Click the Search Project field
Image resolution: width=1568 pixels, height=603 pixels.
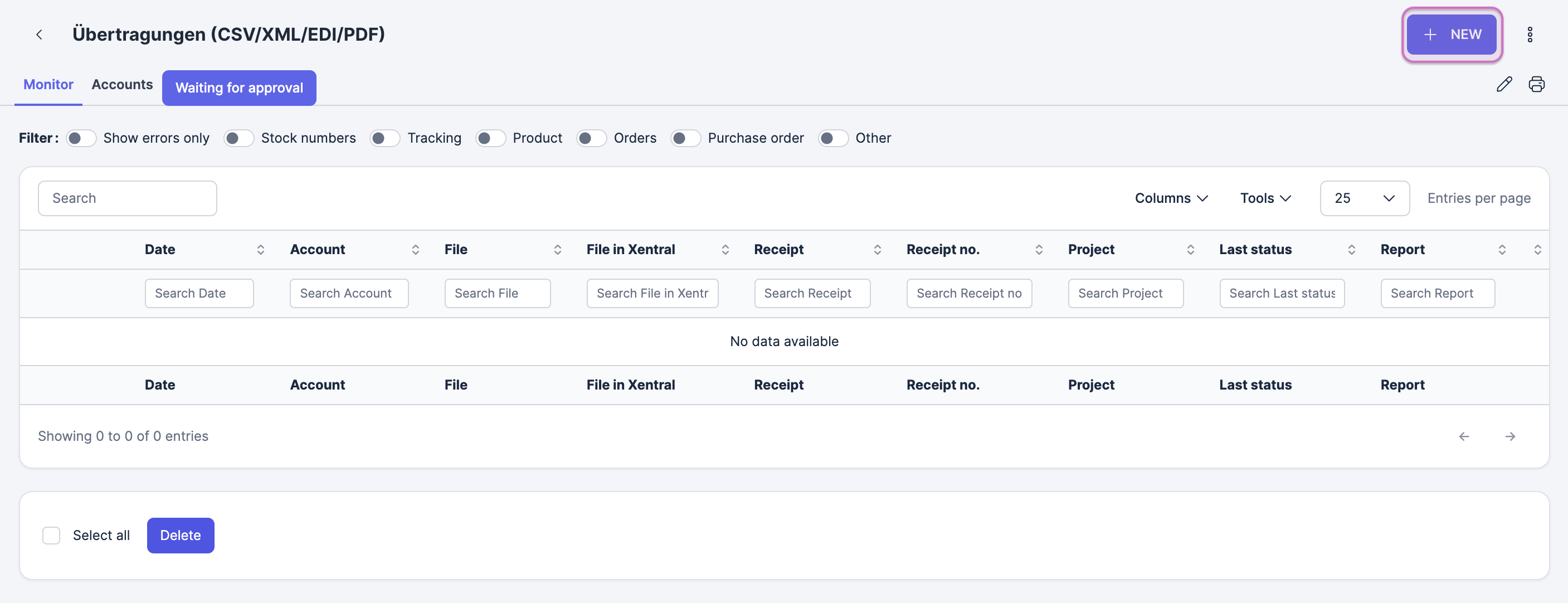tap(1126, 294)
